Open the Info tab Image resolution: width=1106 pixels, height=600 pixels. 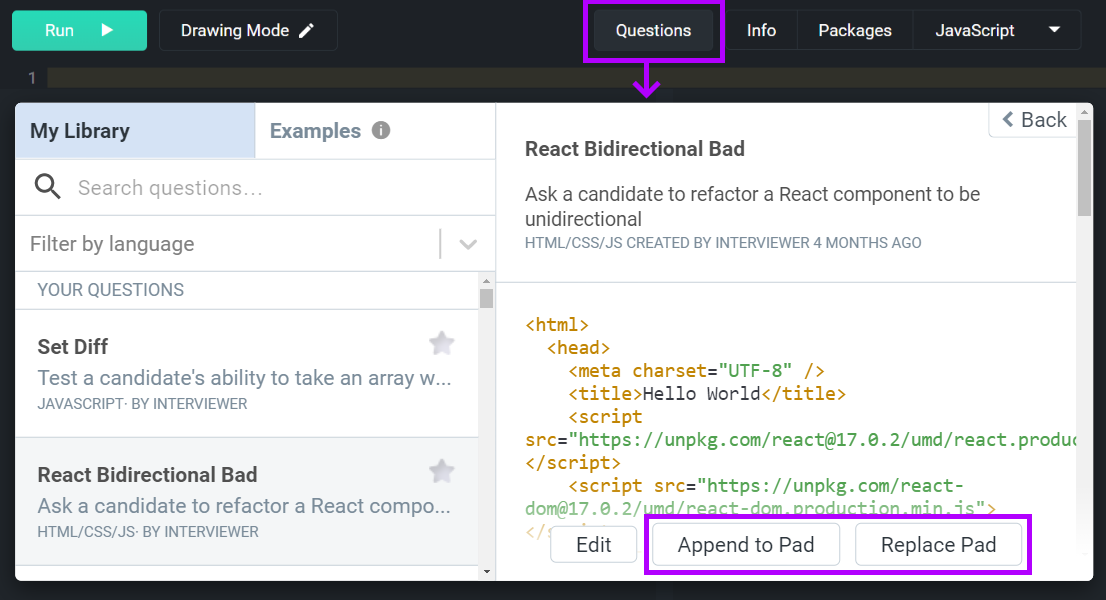coord(761,30)
